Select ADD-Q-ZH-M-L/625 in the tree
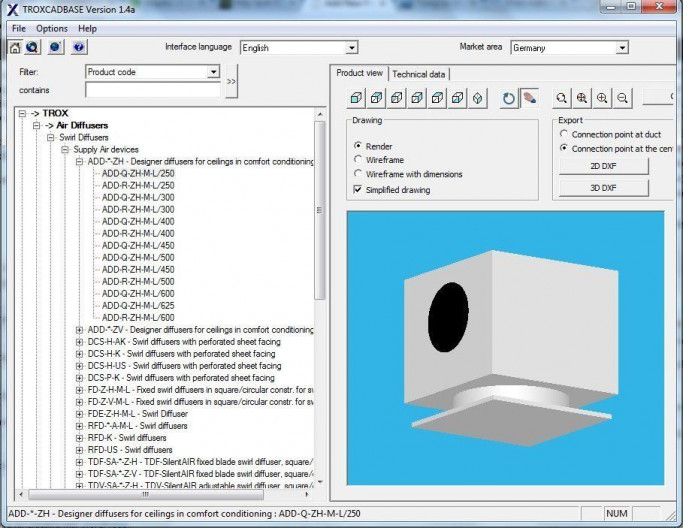The width and height of the screenshot is (683, 528). [138, 306]
